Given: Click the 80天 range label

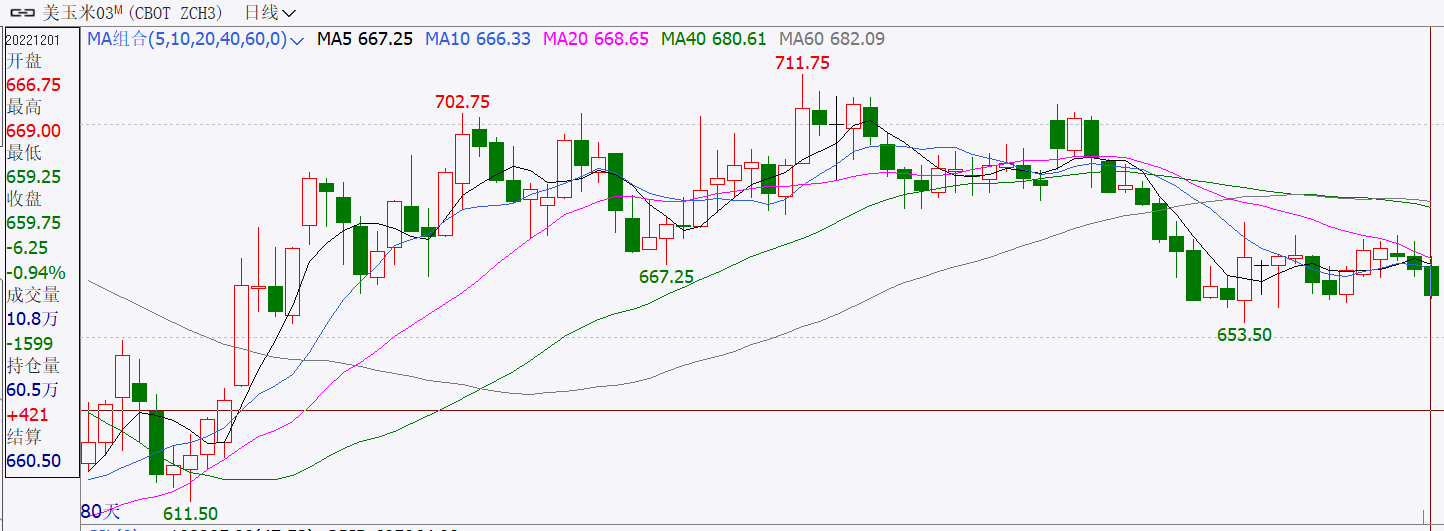Looking at the screenshot, I should [x=100, y=510].
